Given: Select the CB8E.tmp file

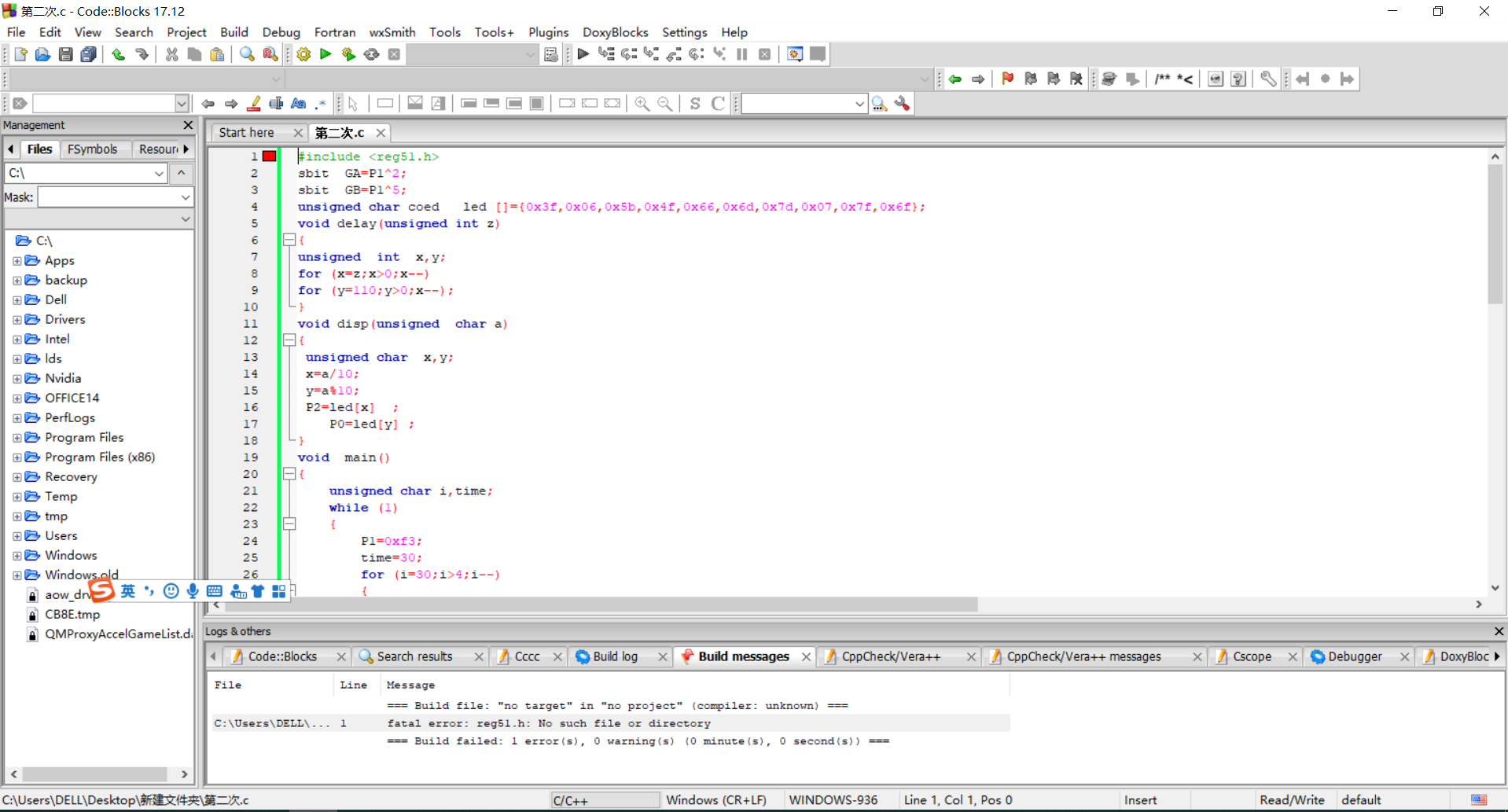Looking at the screenshot, I should point(72,615).
